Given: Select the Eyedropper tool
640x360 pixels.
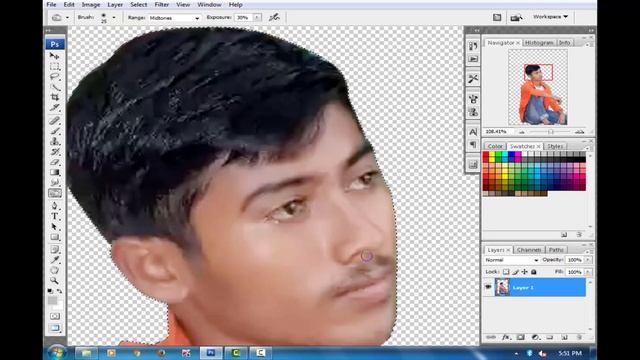Looking at the screenshot, I should [55, 260].
